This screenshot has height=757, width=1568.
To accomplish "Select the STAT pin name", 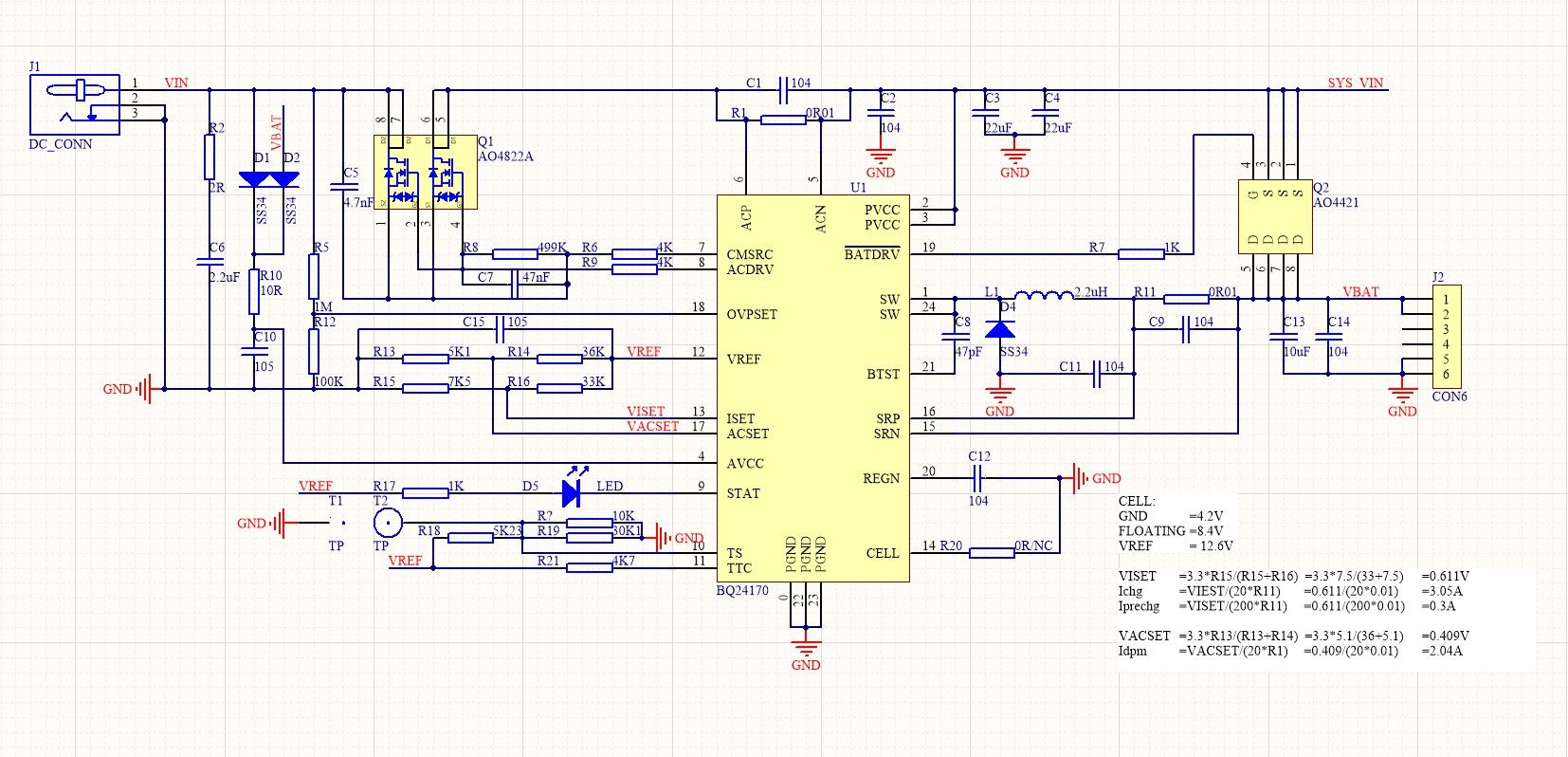I will [x=743, y=493].
